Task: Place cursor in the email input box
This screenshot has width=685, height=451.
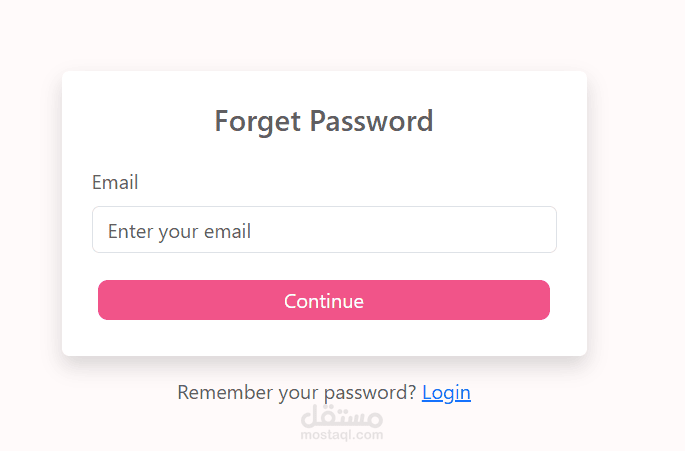Action: tap(324, 229)
